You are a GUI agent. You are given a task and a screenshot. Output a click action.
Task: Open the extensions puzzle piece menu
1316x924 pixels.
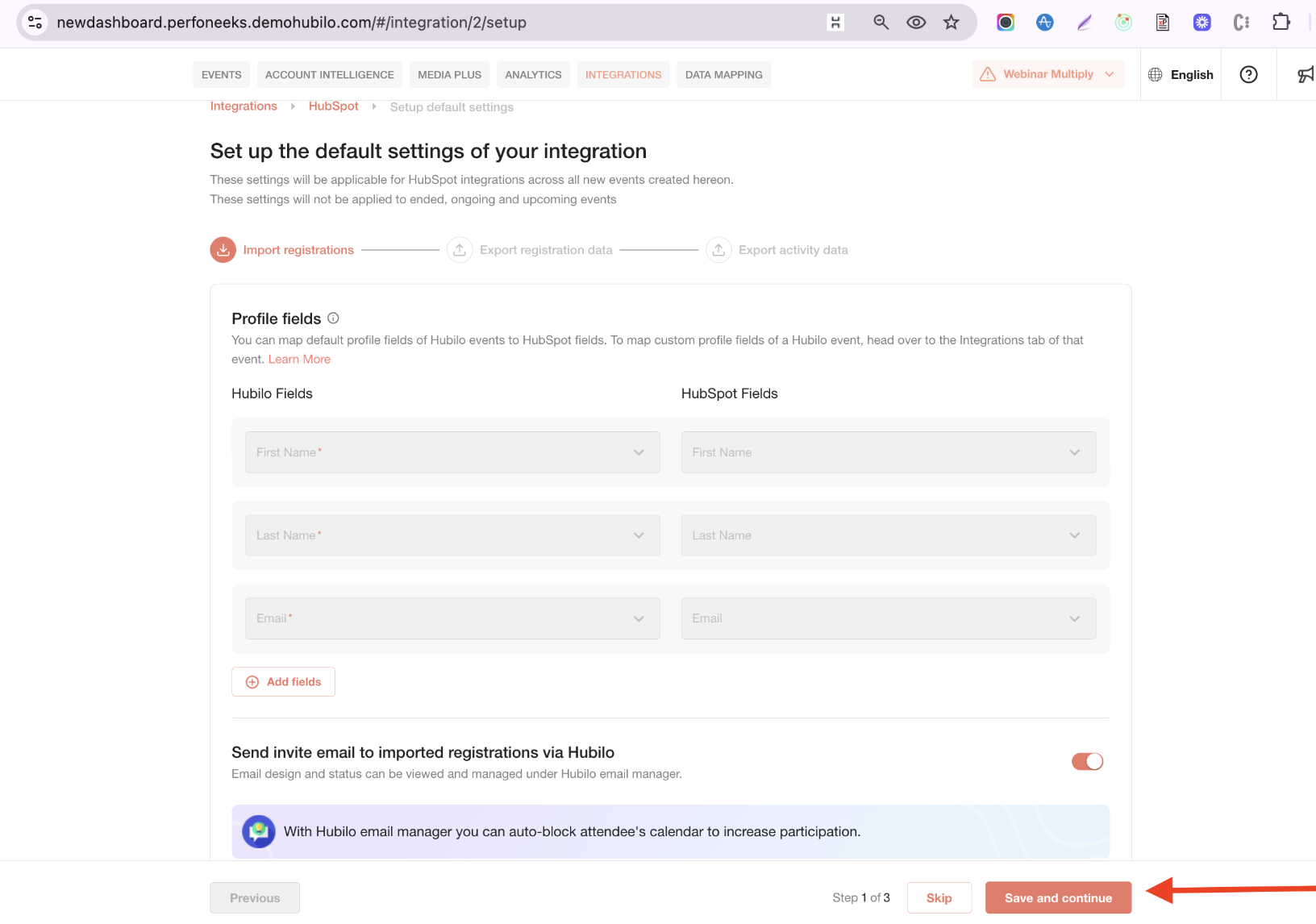pos(1281,23)
